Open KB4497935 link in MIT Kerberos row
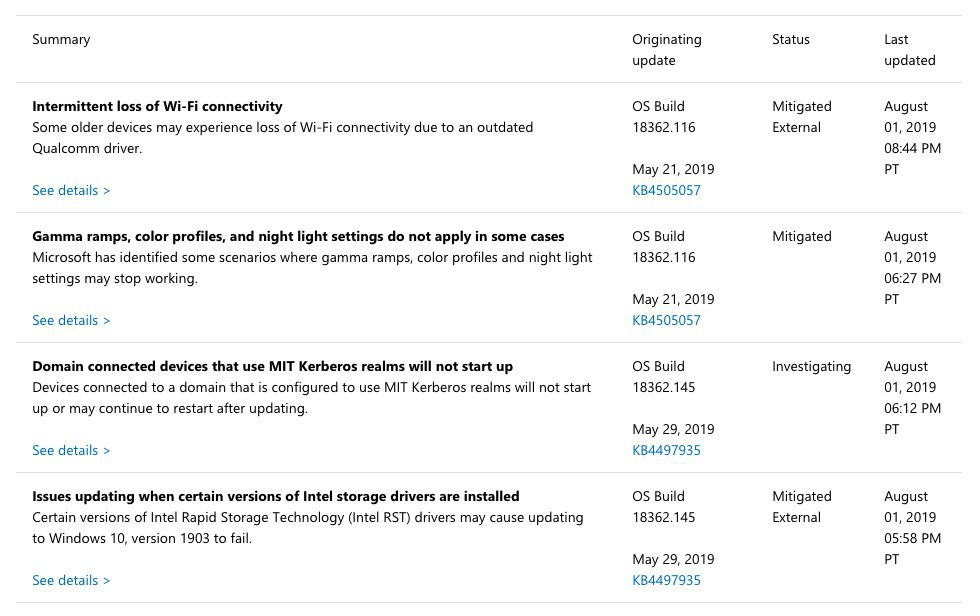Image resolution: width=980 pixels, height=616 pixels. coord(666,450)
